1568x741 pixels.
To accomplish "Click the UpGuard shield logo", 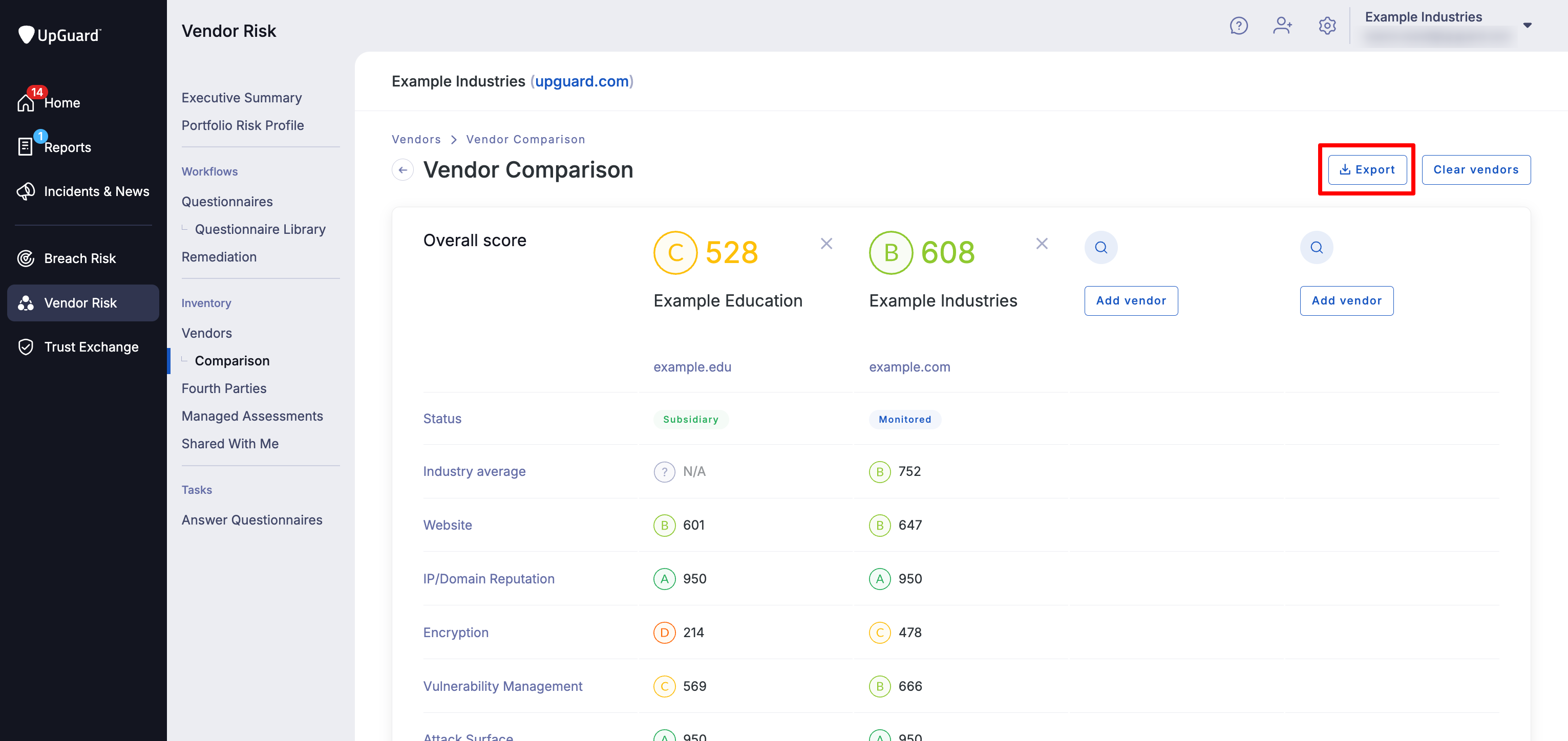I will (x=26, y=34).
